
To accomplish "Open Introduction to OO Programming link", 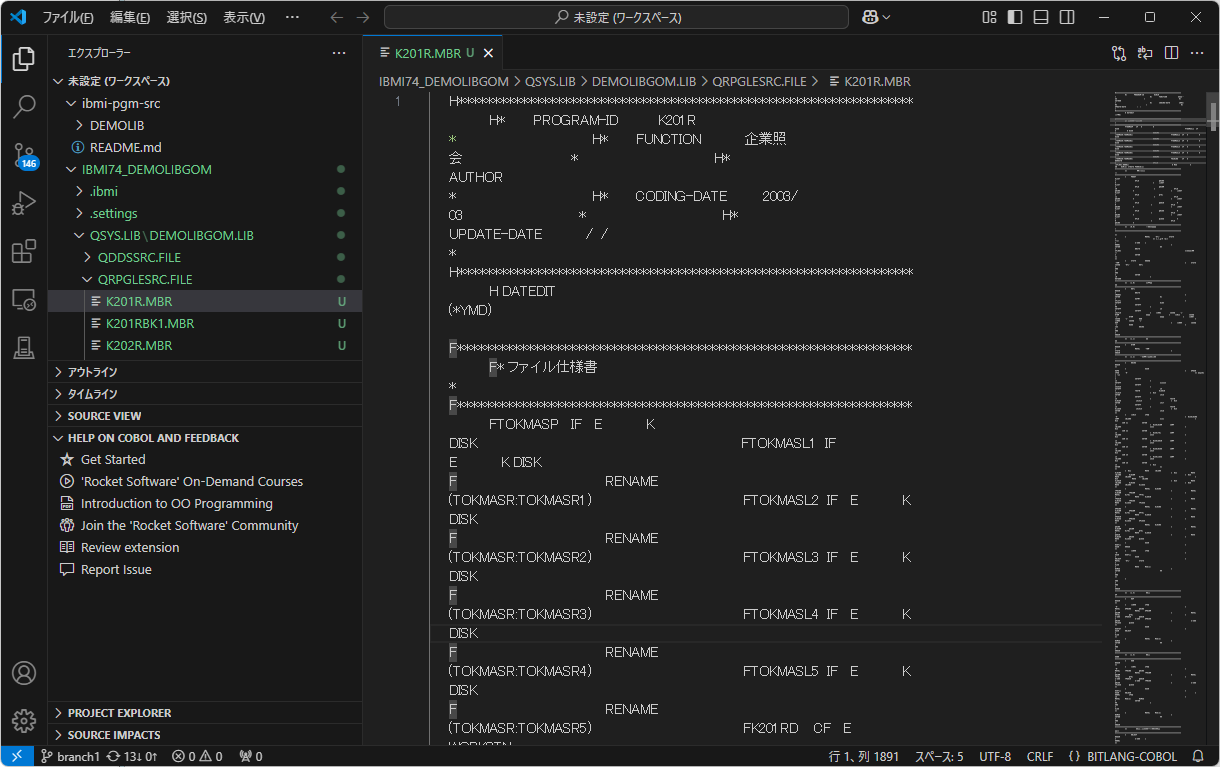I will point(205,503).
